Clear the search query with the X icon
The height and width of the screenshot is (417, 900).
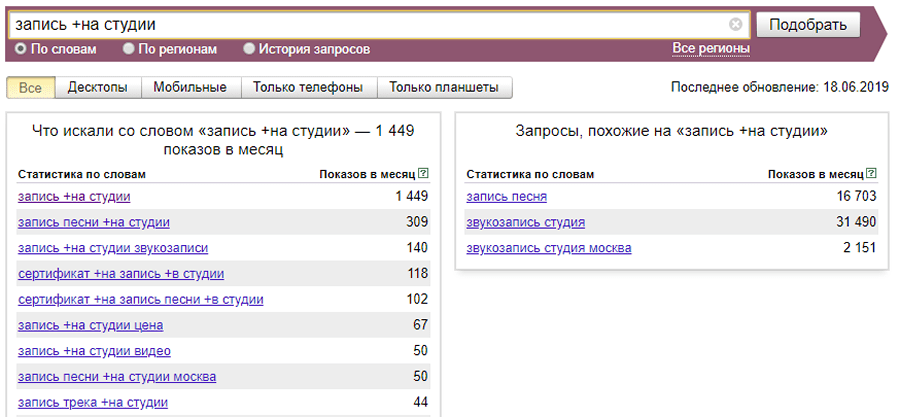(x=736, y=24)
